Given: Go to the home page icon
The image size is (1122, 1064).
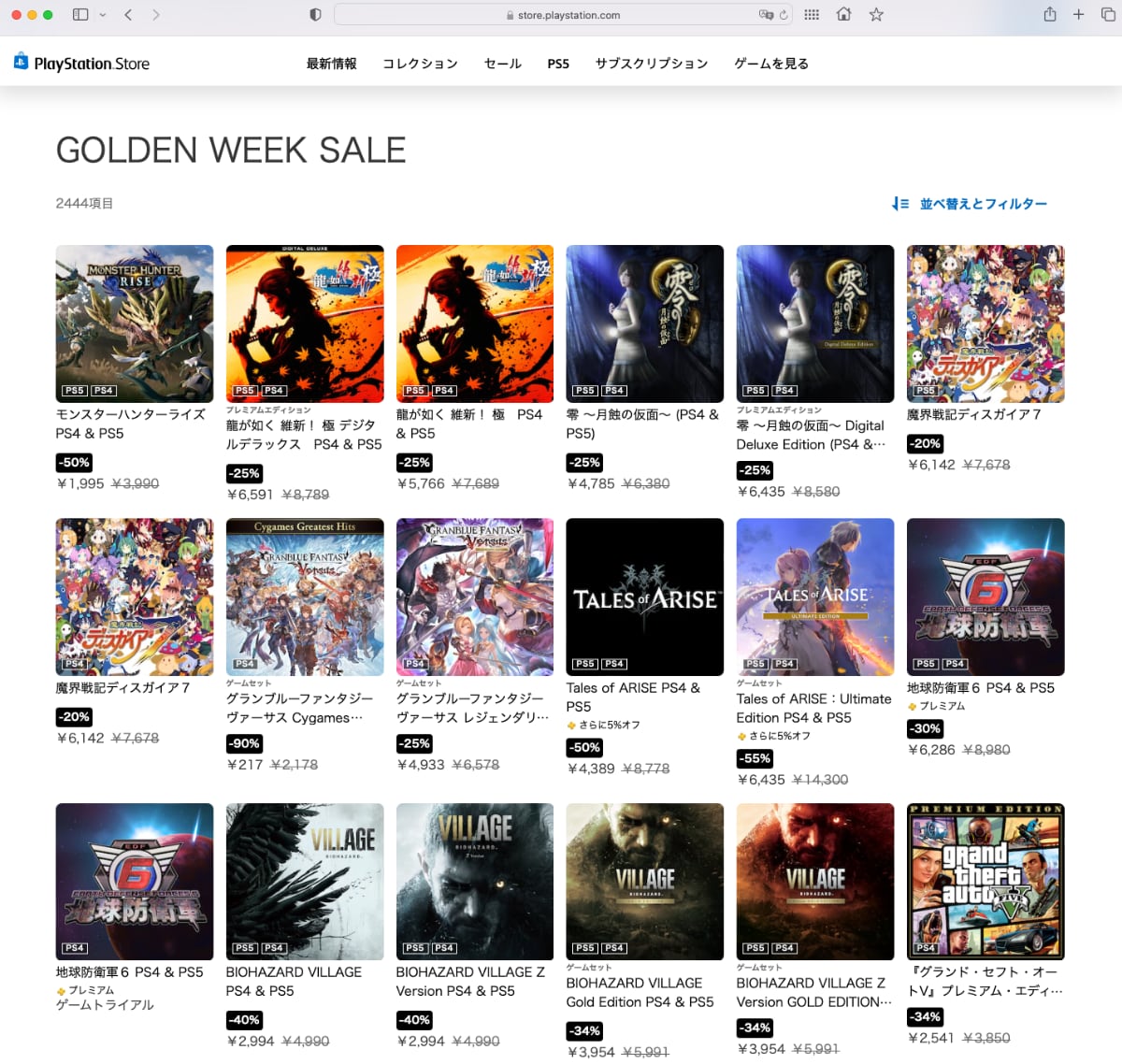Looking at the screenshot, I should [843, 15].
